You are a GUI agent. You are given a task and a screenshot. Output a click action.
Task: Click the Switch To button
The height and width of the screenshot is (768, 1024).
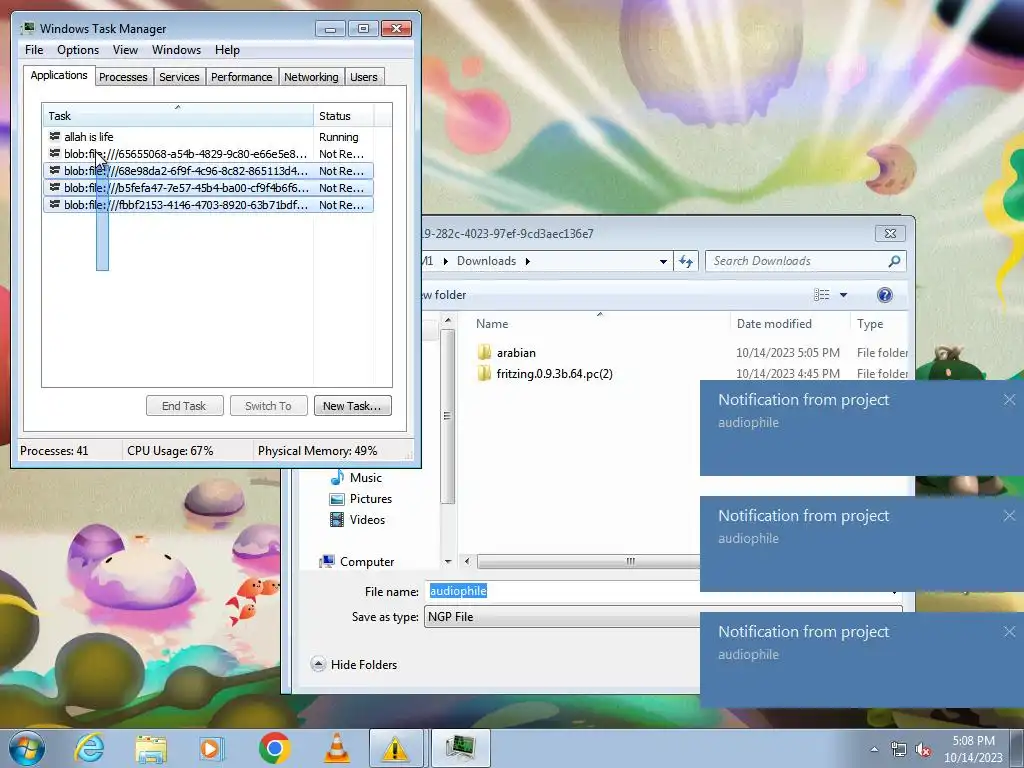tap(268, 406)
